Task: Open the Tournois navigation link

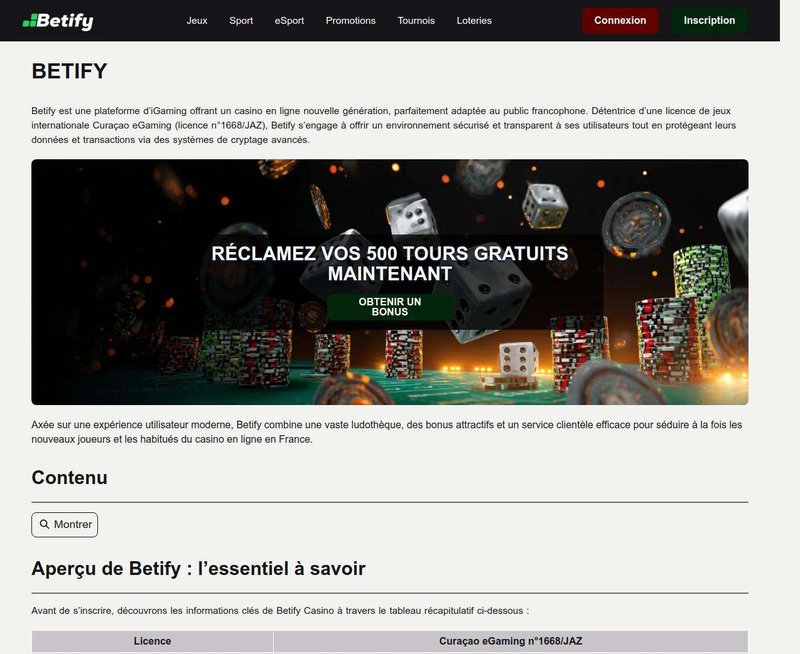Action: tap(416, 21)
